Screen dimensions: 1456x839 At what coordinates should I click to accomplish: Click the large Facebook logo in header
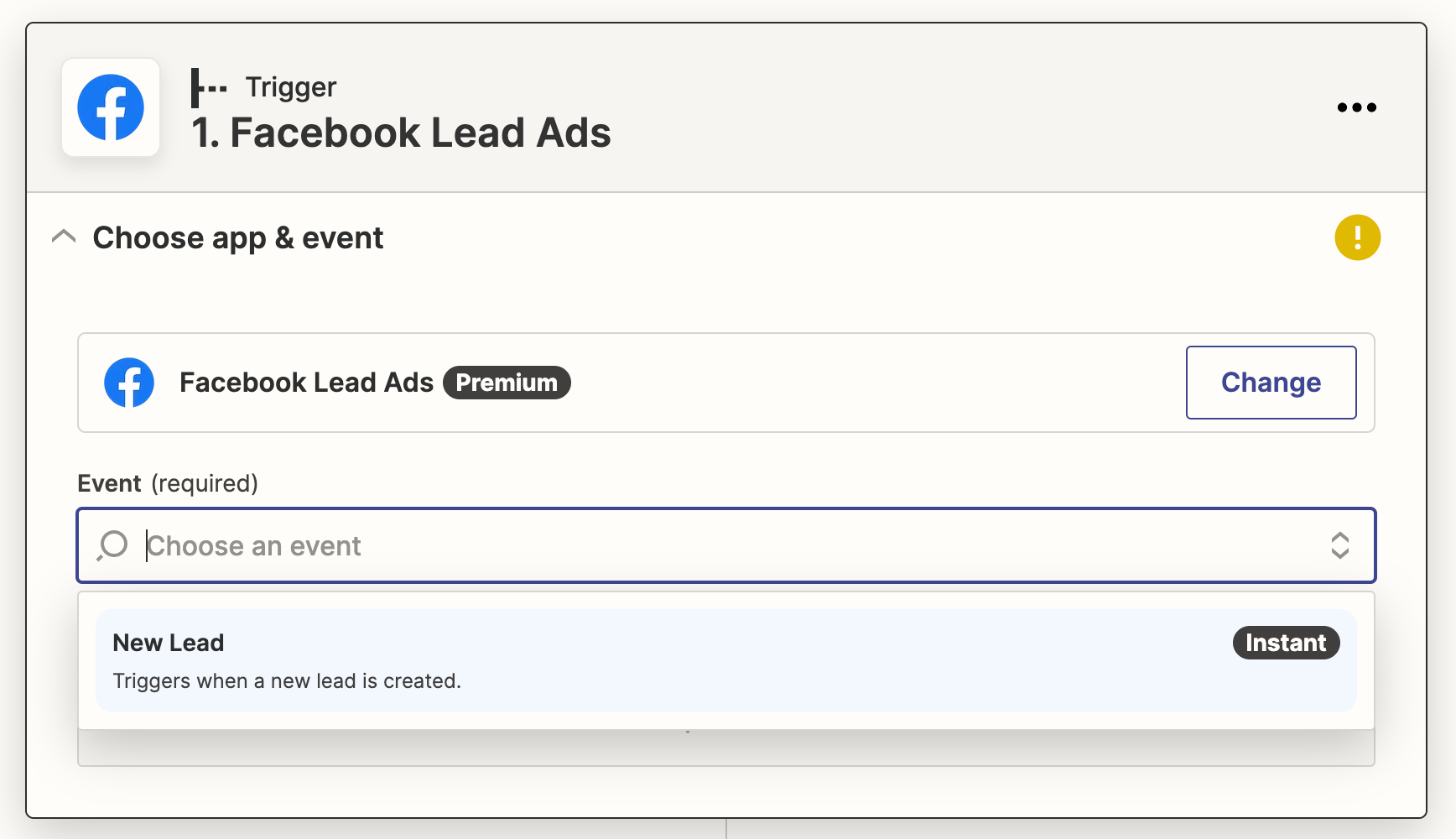point(111,107)
